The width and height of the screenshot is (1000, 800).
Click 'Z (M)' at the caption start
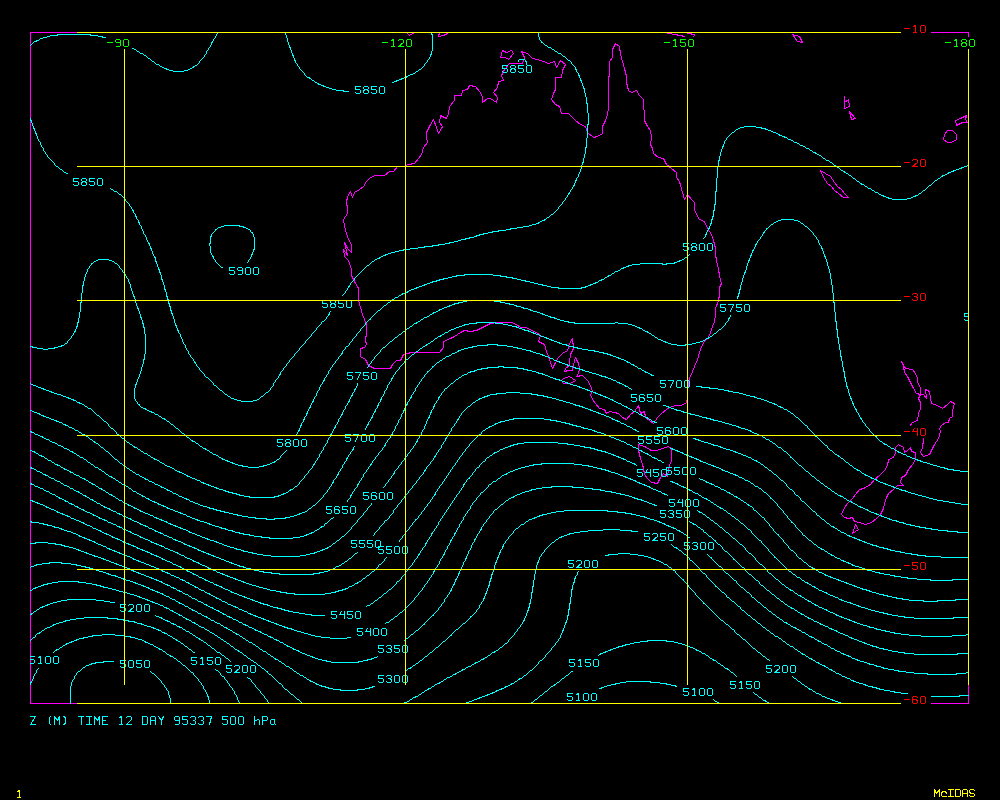48,721
